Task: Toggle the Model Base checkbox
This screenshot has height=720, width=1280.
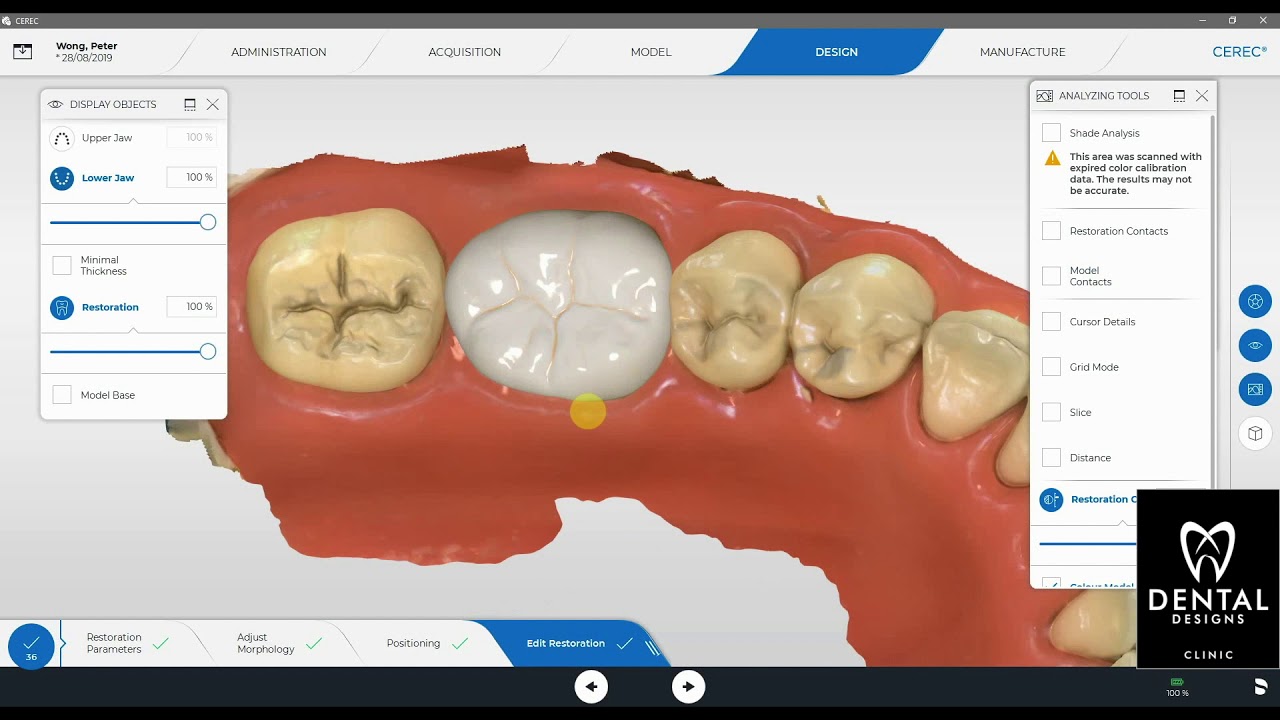Action: pos(62,395)
